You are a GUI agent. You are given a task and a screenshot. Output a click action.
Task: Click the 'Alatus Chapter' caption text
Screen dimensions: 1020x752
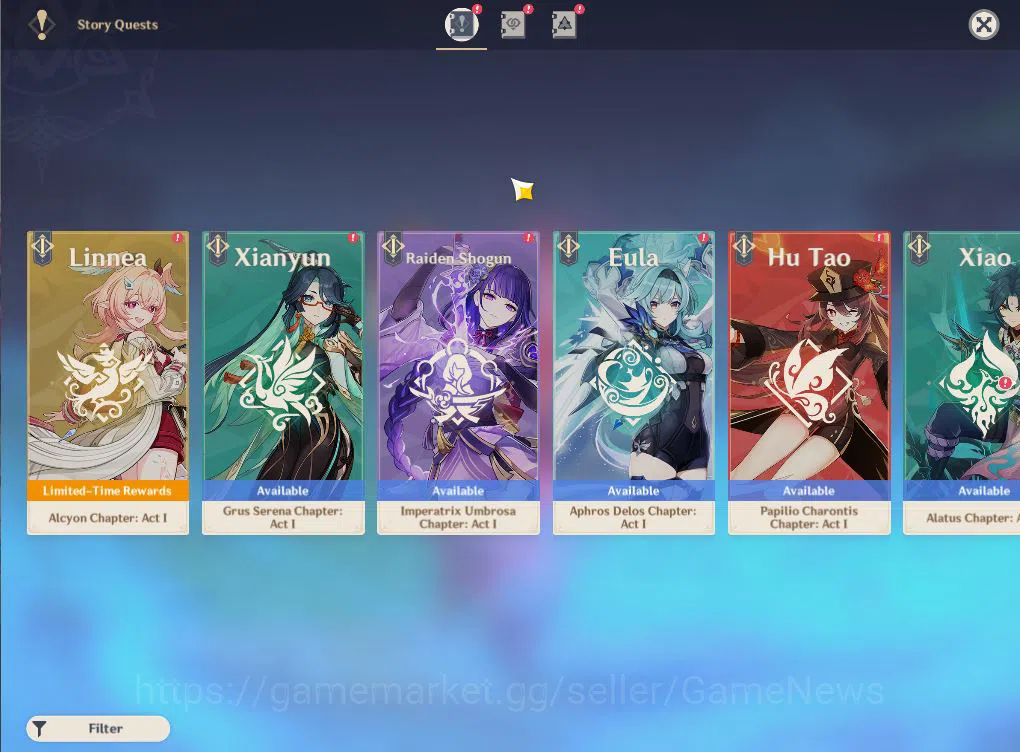[x=973, y=518]
